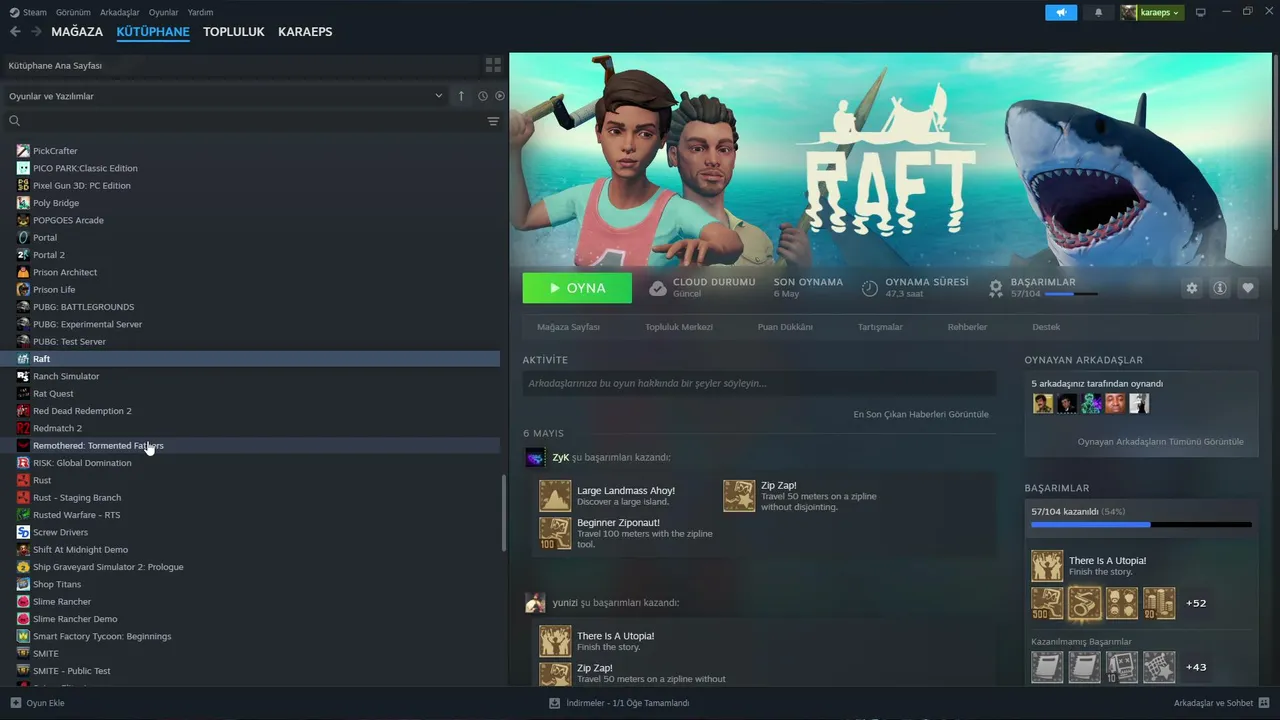Click the Oyun Ekle plus icon
Screen dimensions: 1280x720
point(15,703)
